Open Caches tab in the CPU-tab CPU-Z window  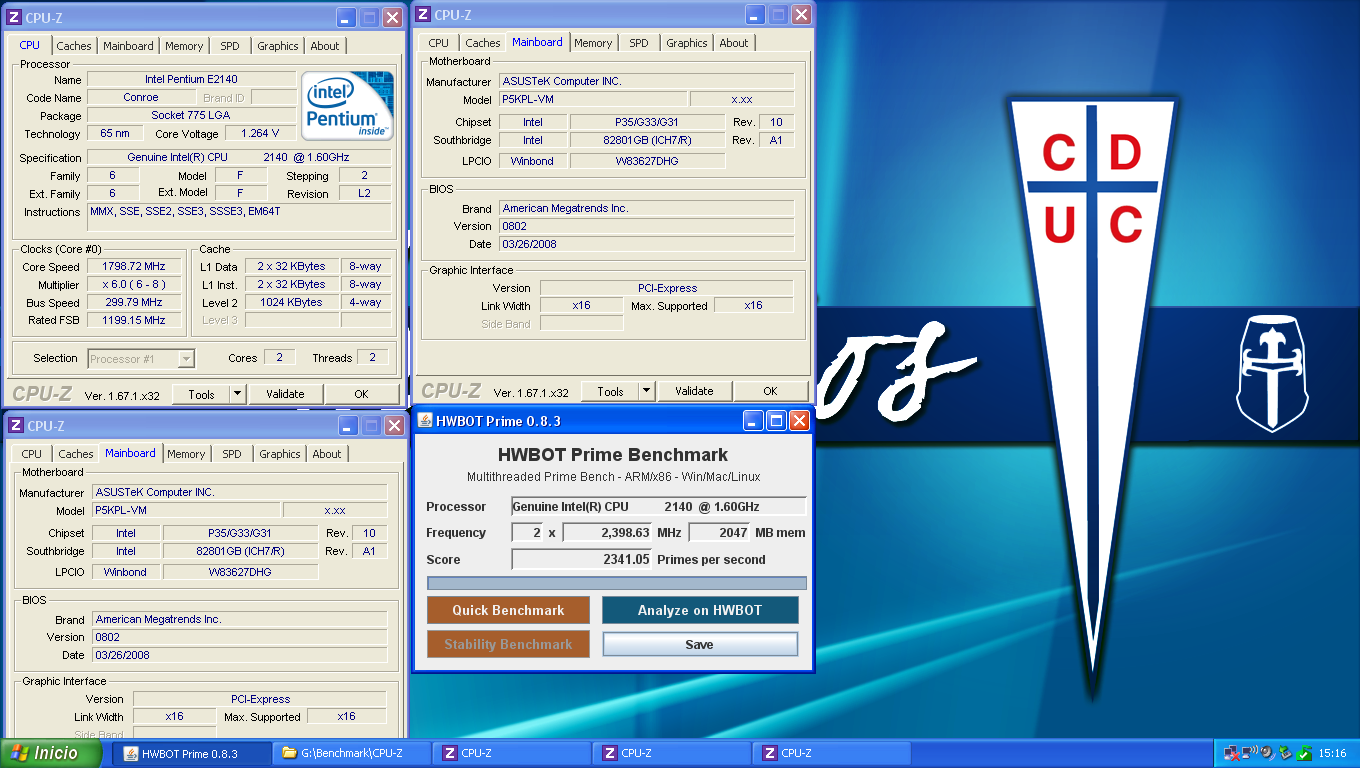click(74, 46)
